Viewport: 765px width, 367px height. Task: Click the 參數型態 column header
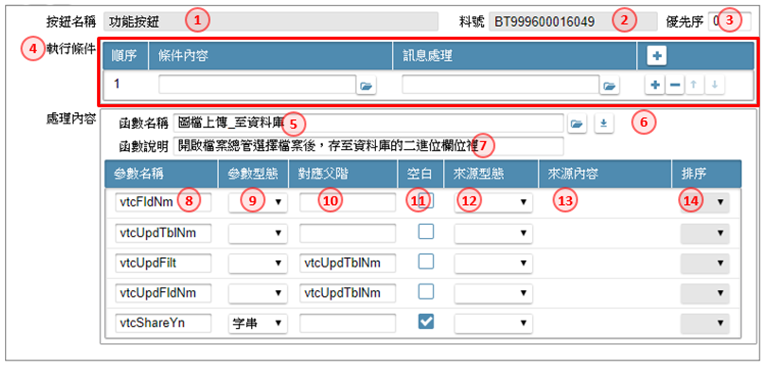coord(254,174)
